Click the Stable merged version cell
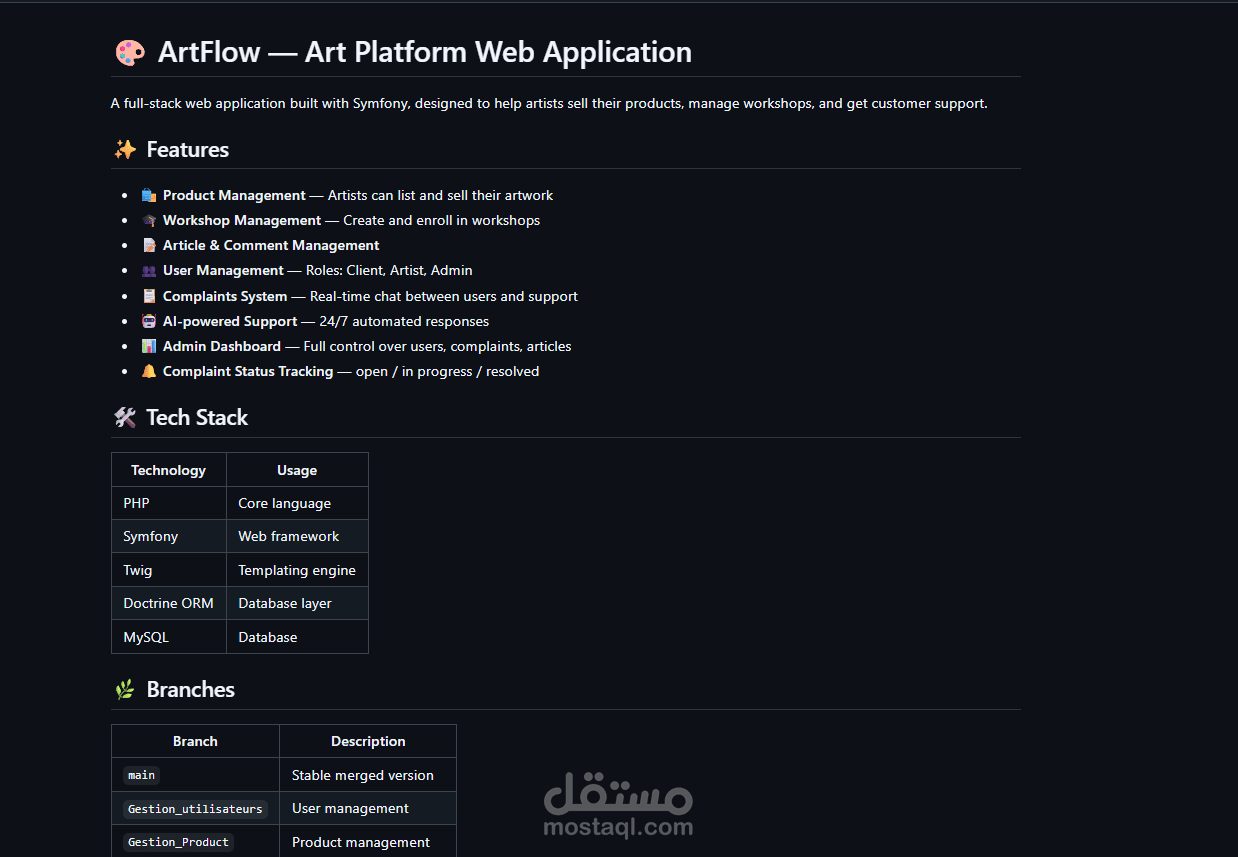Viewport: 1238px width, 857px height. pyautogui.click(x=368, y=775)
